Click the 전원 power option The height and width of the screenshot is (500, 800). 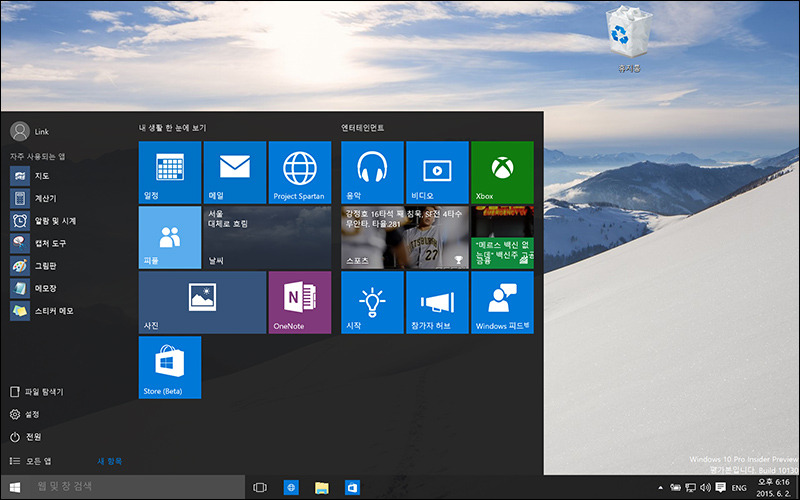(x=26, y=437)
